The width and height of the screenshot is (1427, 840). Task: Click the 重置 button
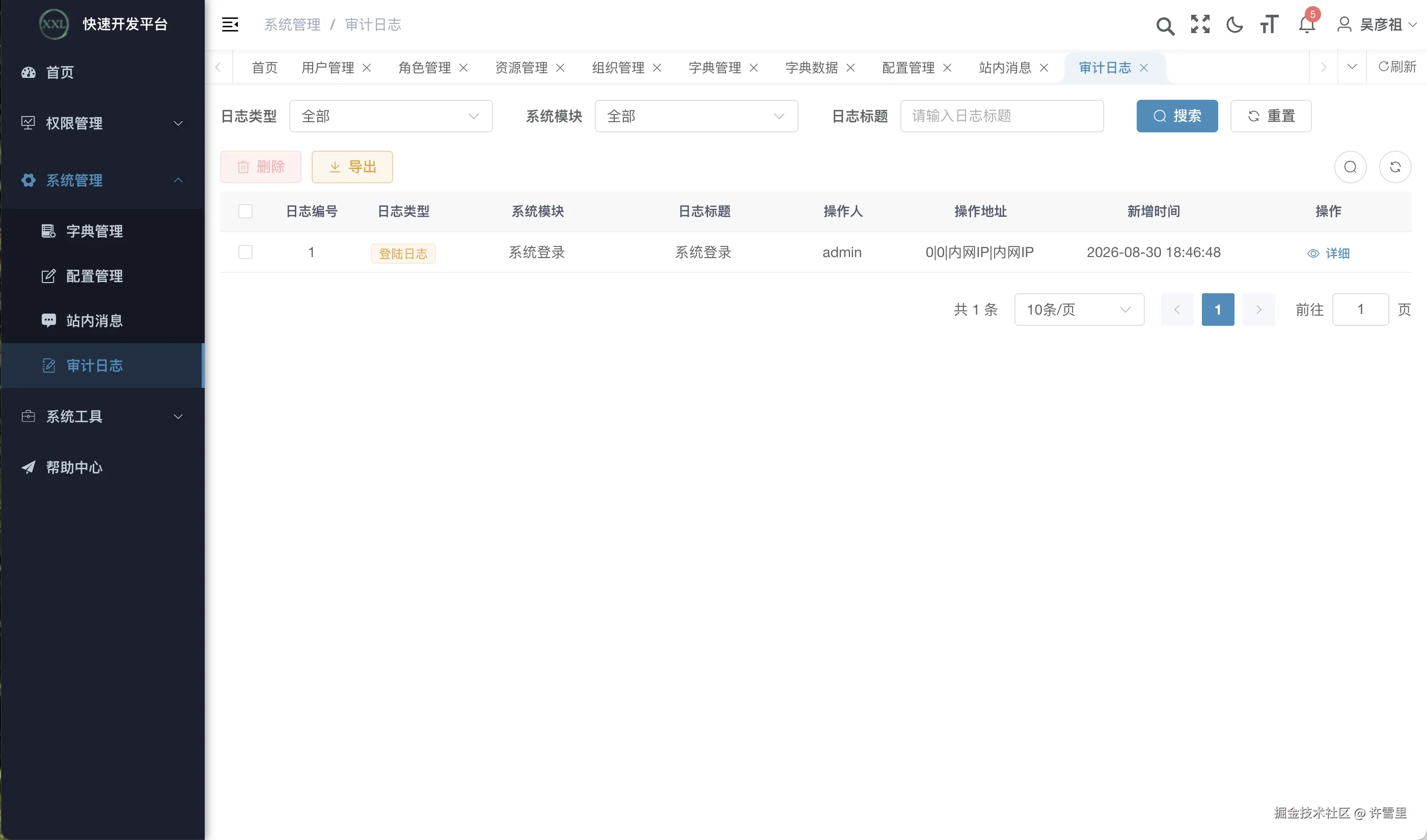pyautogui.click(x=1271, y=116)
